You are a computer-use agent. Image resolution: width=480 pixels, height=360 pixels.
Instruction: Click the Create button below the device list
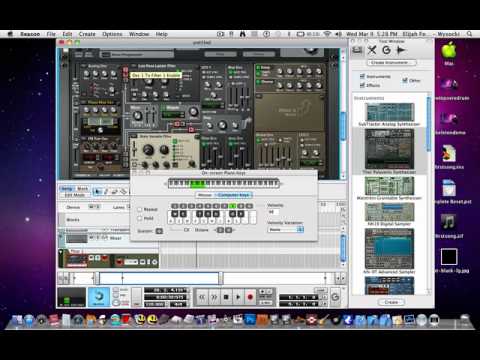391,302
